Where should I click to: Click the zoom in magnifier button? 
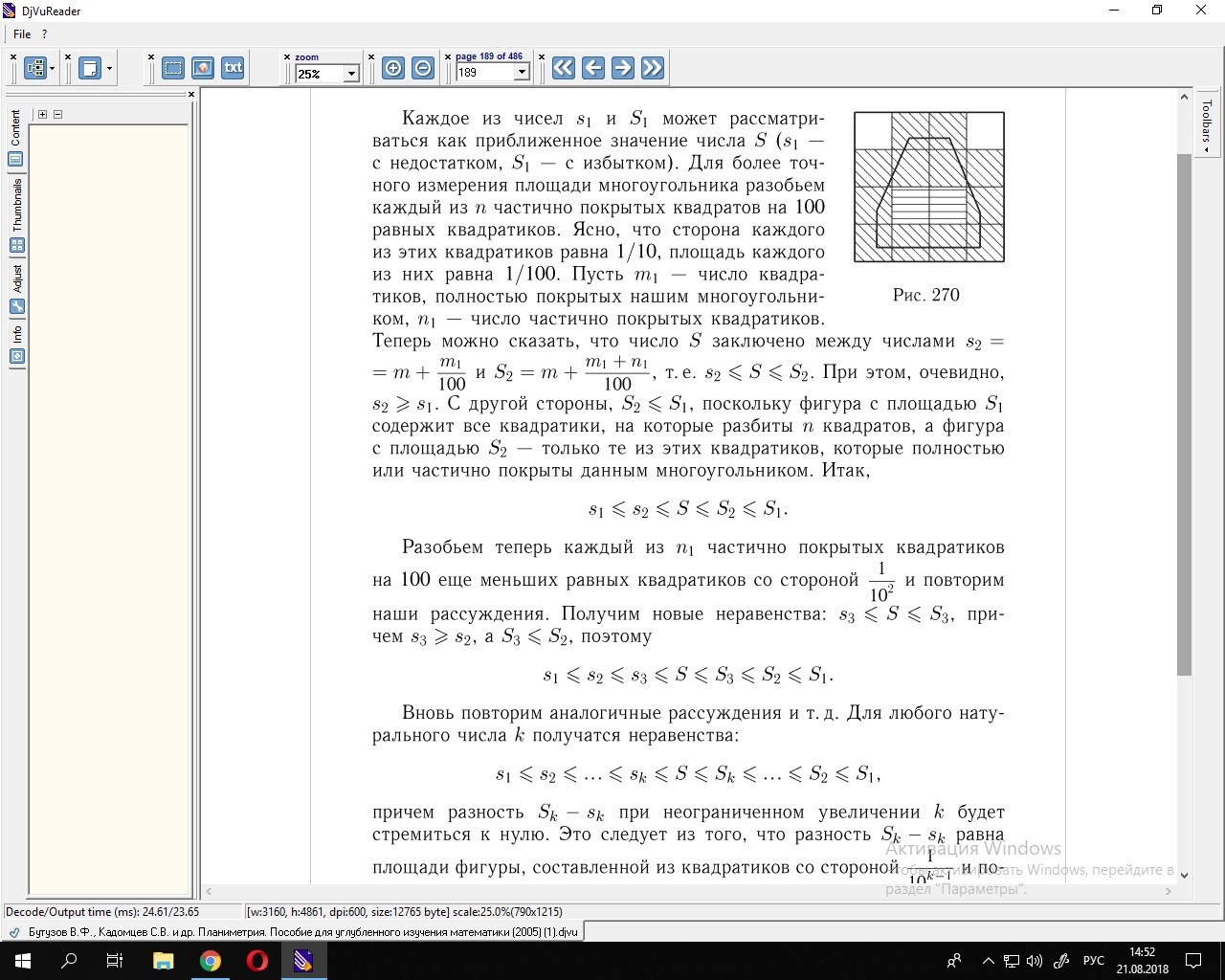[393, 68]
